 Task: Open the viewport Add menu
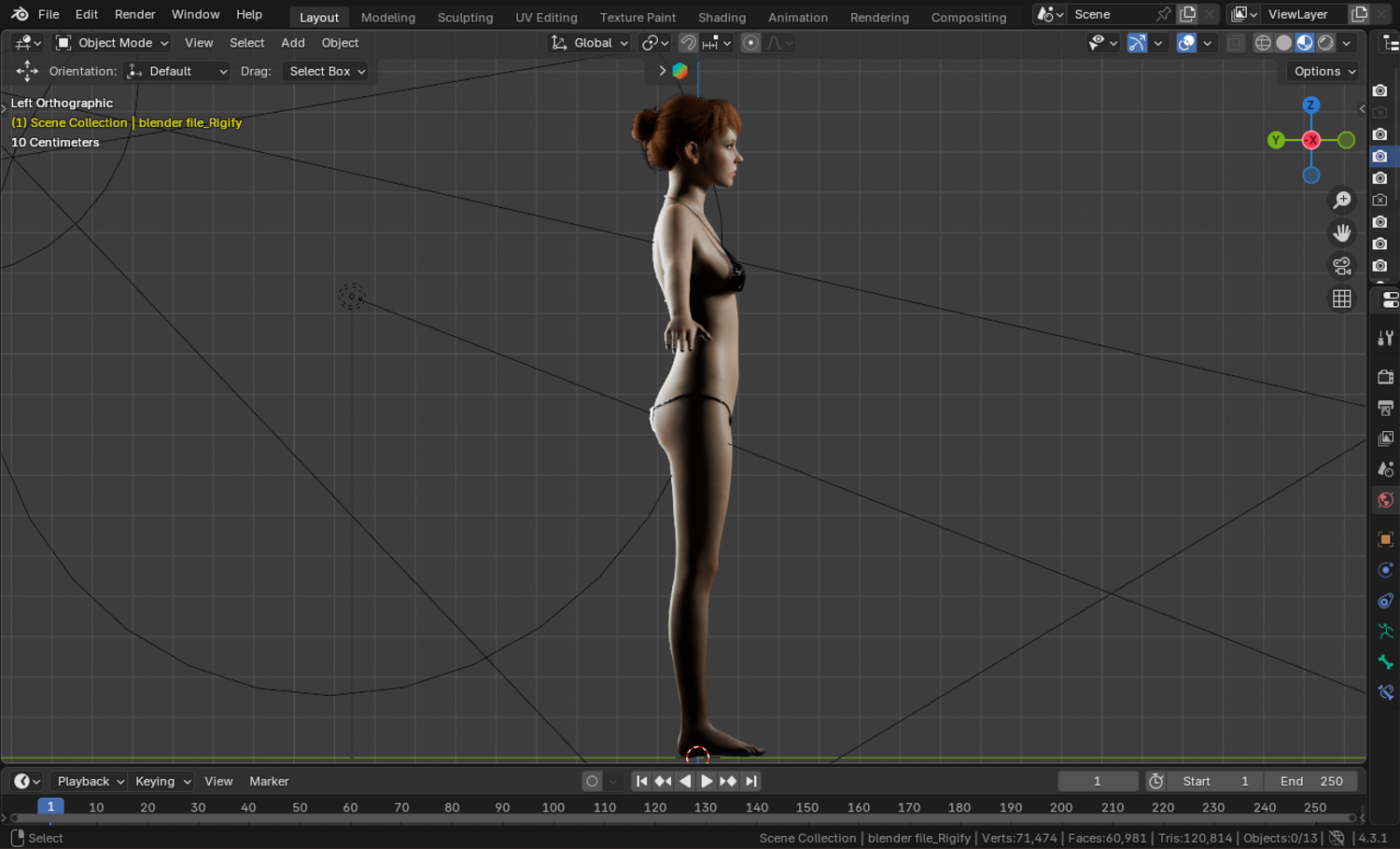pos(293,43)
